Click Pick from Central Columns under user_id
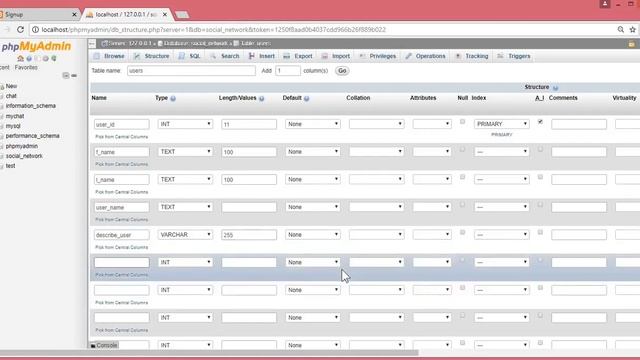 [122, 137]
